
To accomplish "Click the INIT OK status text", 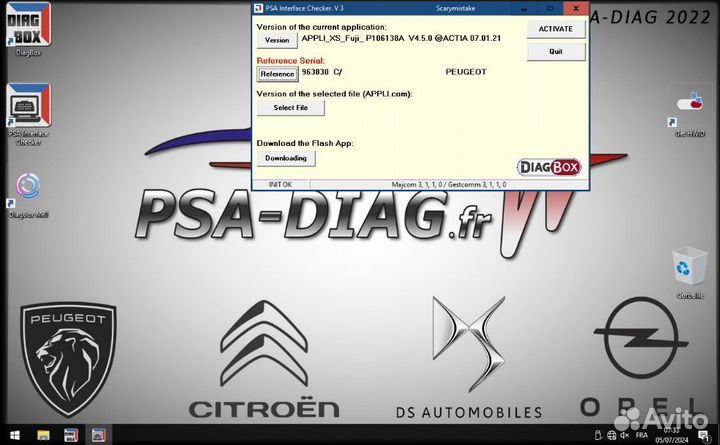I will (x=280, y=185).
